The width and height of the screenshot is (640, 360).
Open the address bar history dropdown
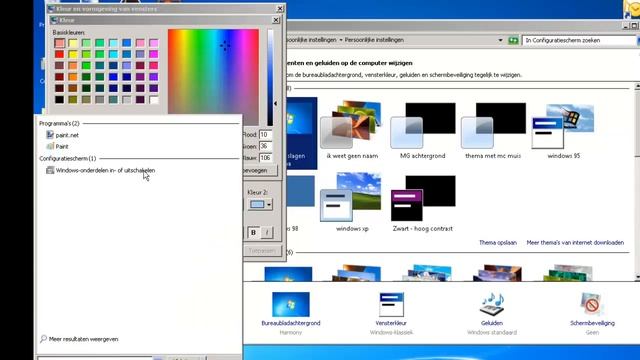[x=500, y=40]
